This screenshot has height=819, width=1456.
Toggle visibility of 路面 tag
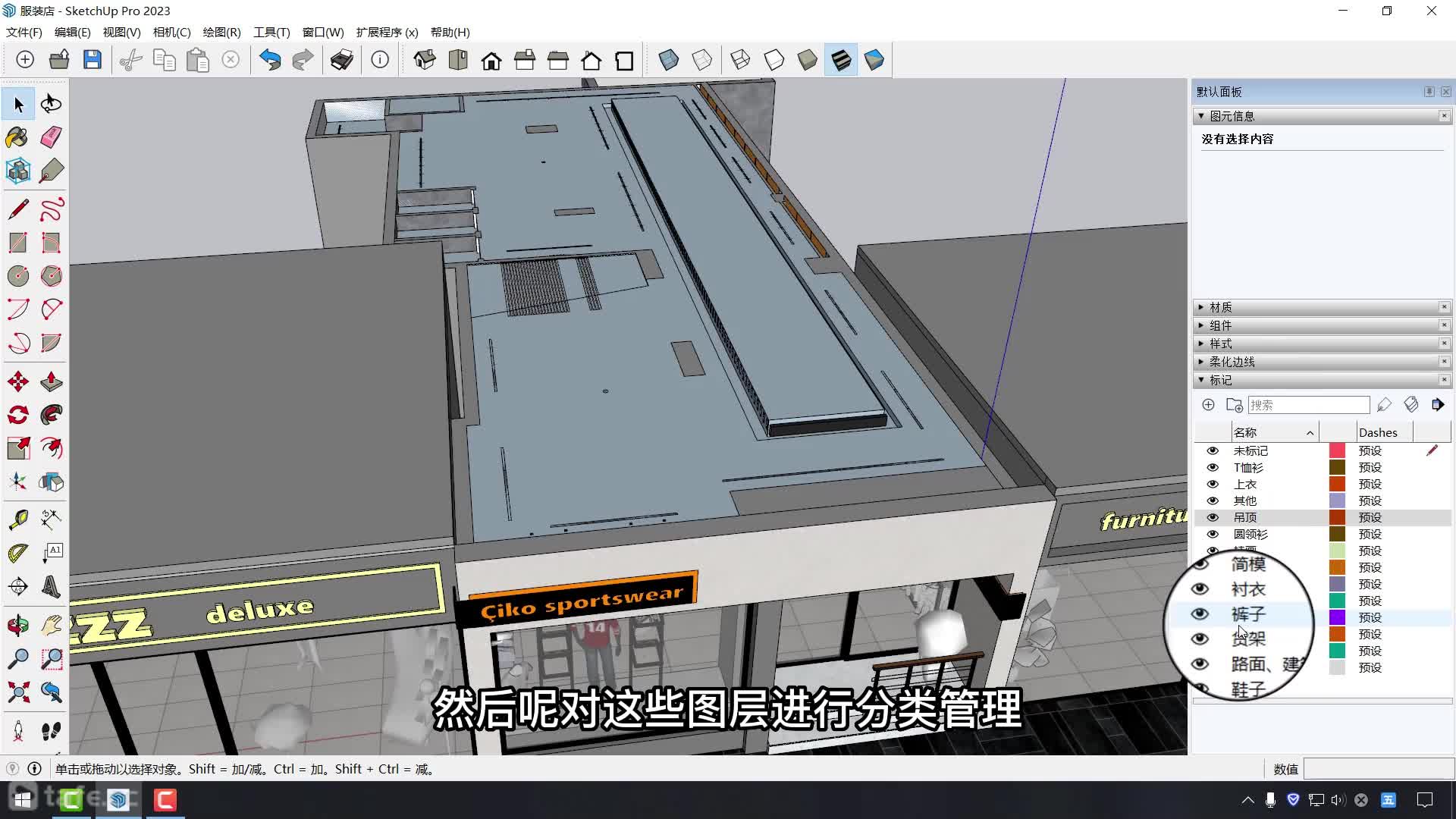[x=1200, y=664]
